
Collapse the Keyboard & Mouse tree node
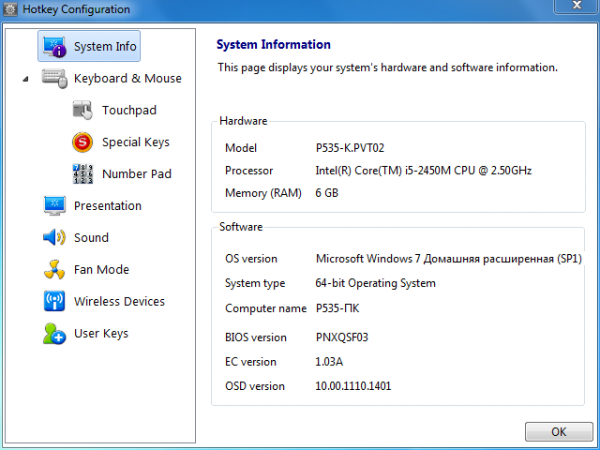coord(25,79)
